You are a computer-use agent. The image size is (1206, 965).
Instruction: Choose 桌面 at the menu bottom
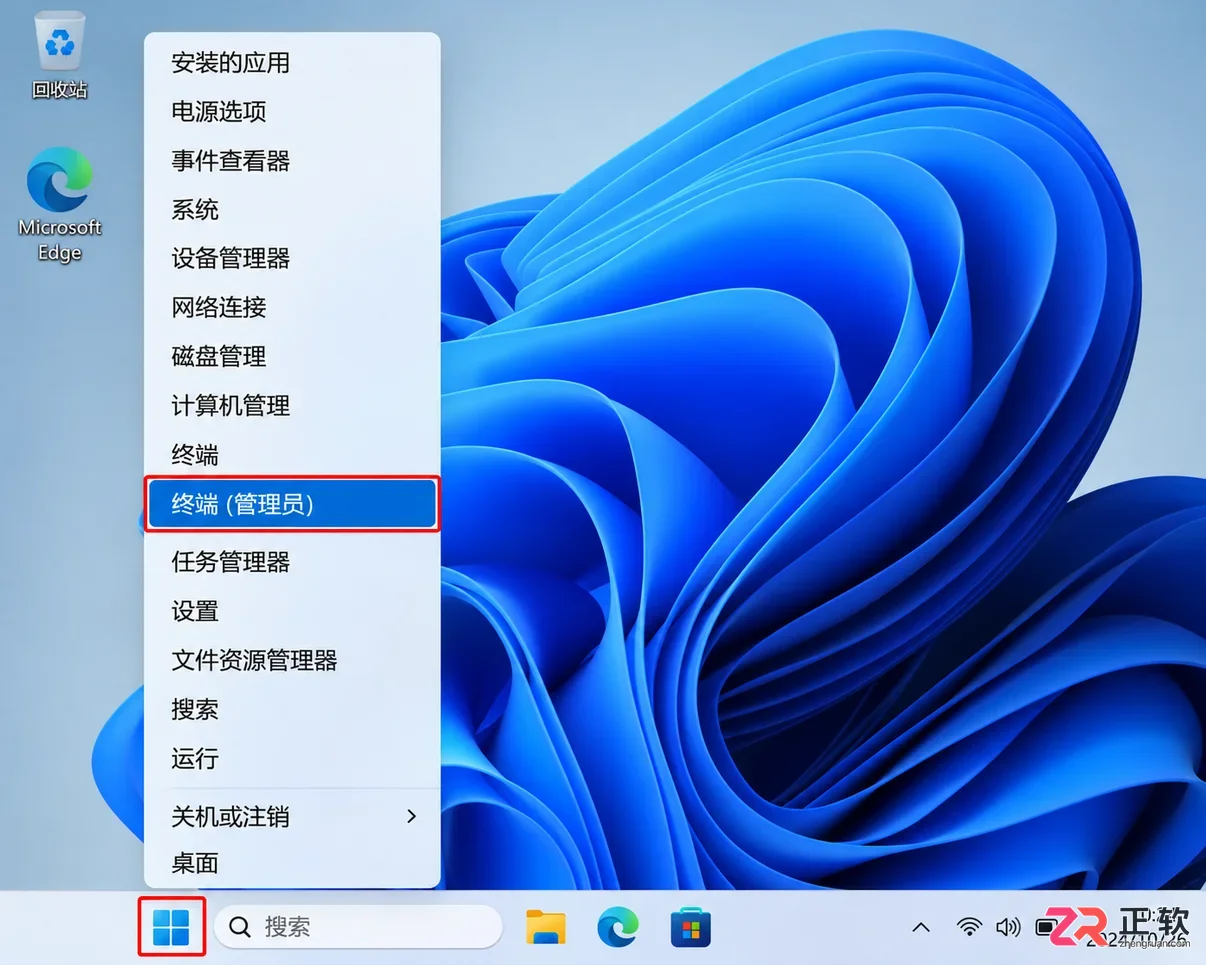[x=292, y=863]
